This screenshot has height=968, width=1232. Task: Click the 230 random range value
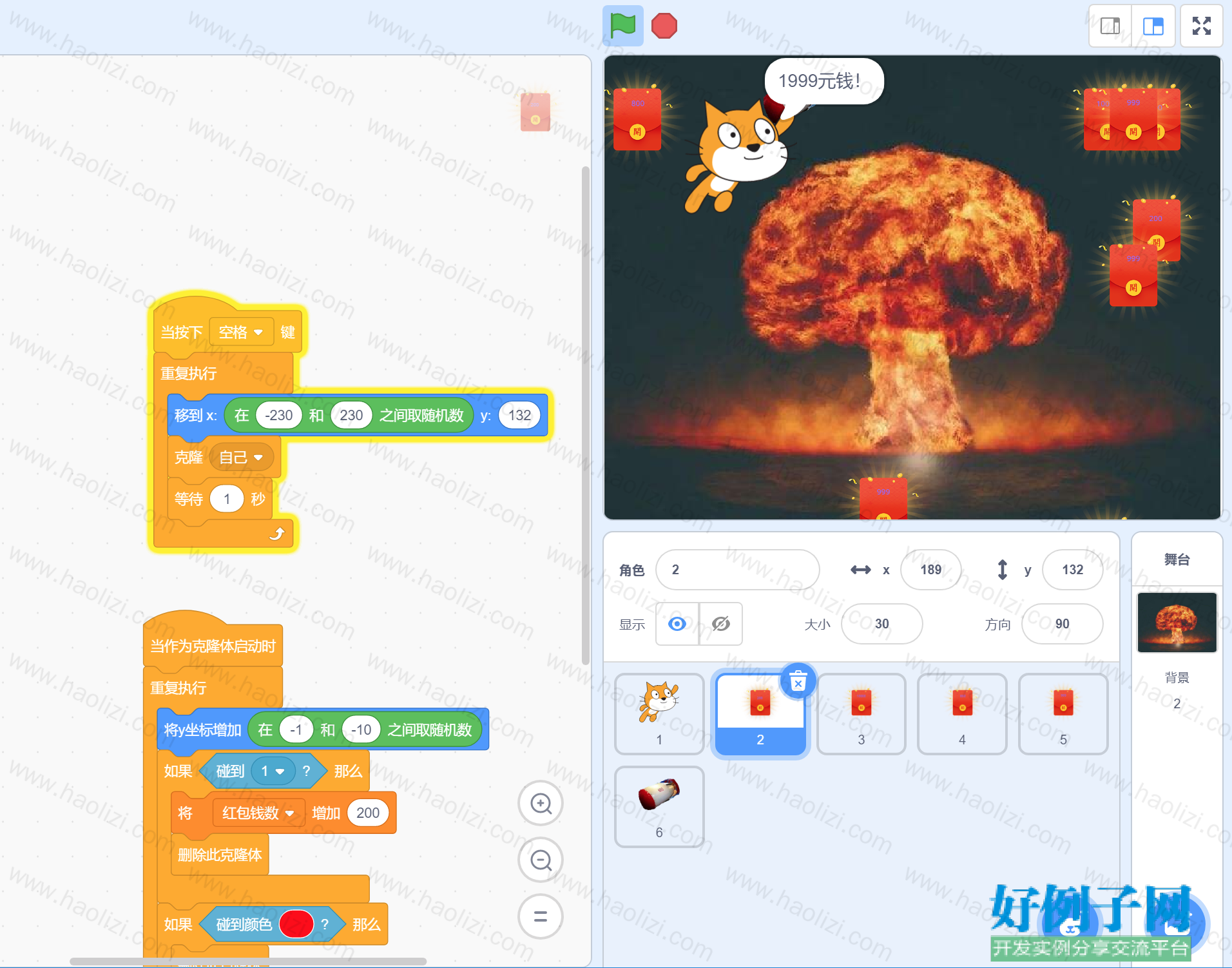tap(351, 415)
